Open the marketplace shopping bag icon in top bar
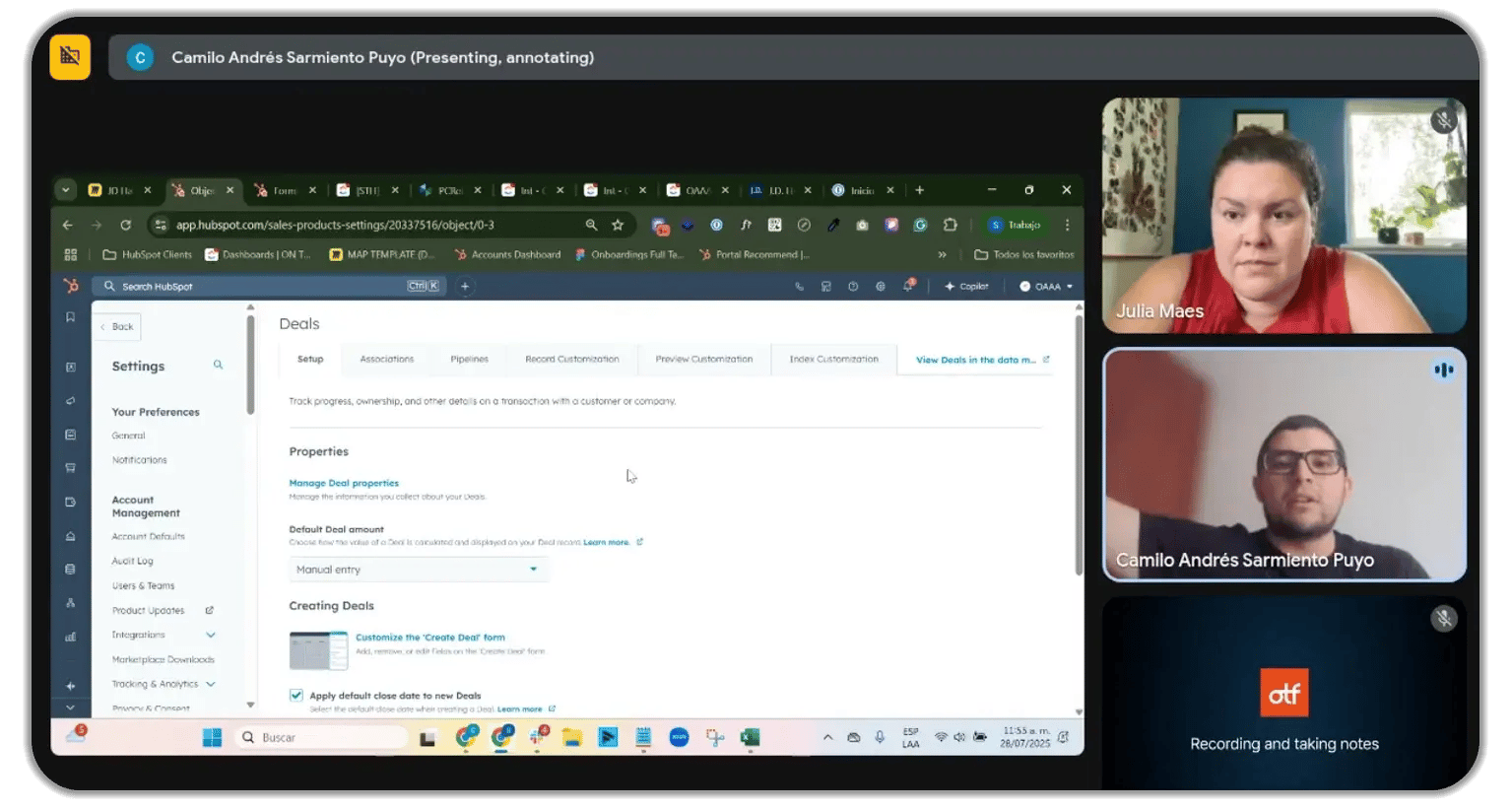 coord(825,286)
